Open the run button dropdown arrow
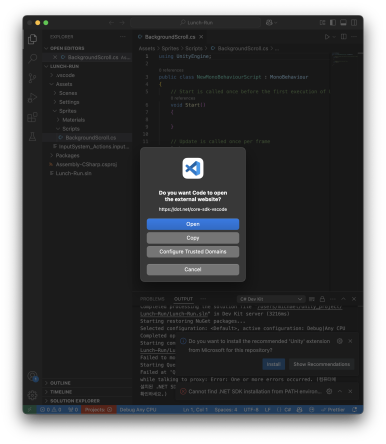 (334, 37)
